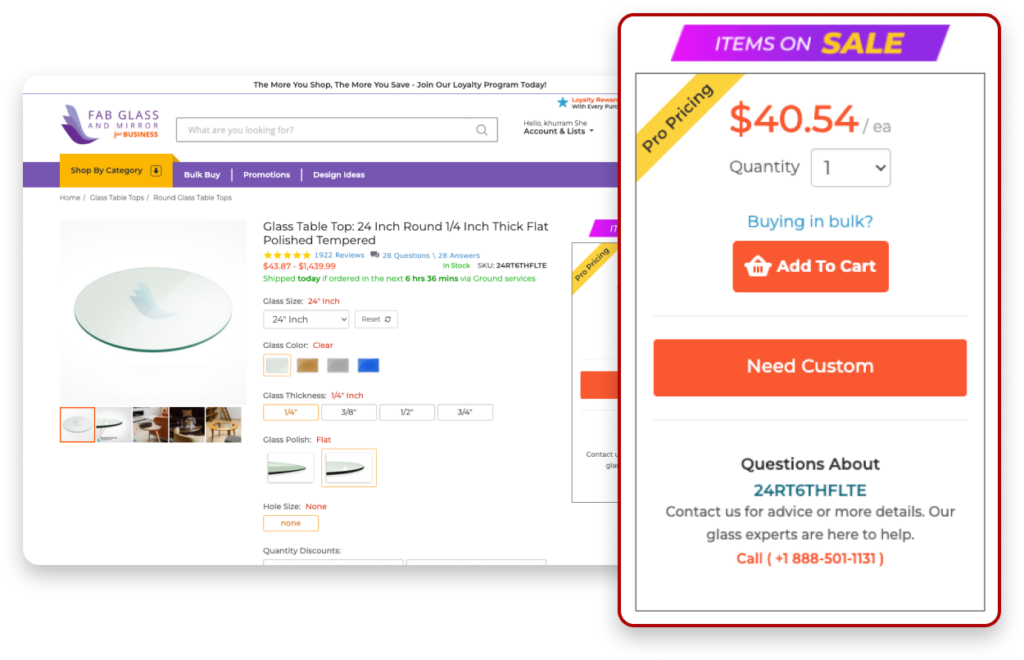The image size is (1024, 660).
Task: Click the search magnifier icon
Action: pyautogui.click(x=481, y=130)
